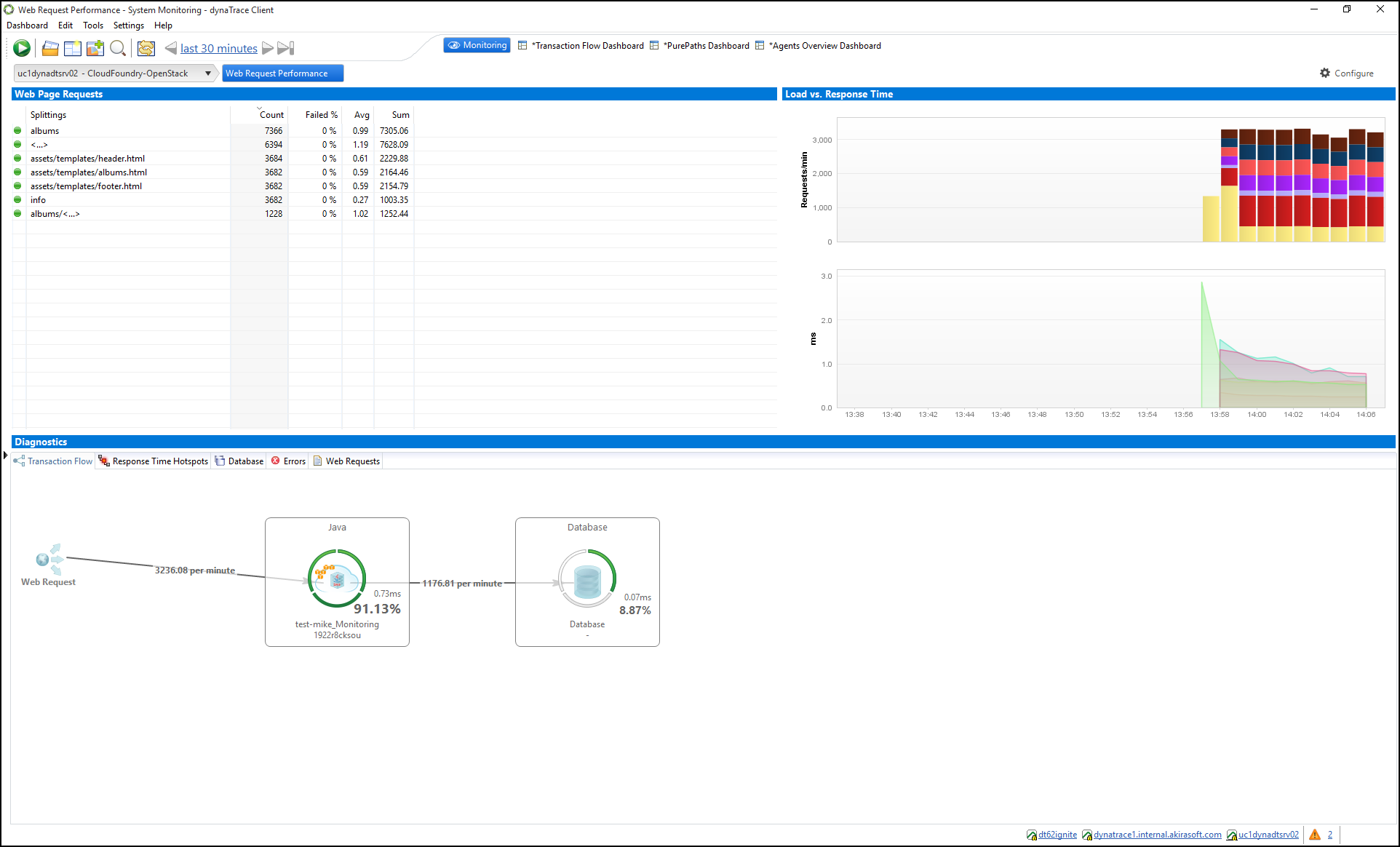Click the Java node's 91.13% value

pyautogui.click(x=377, y=609)
